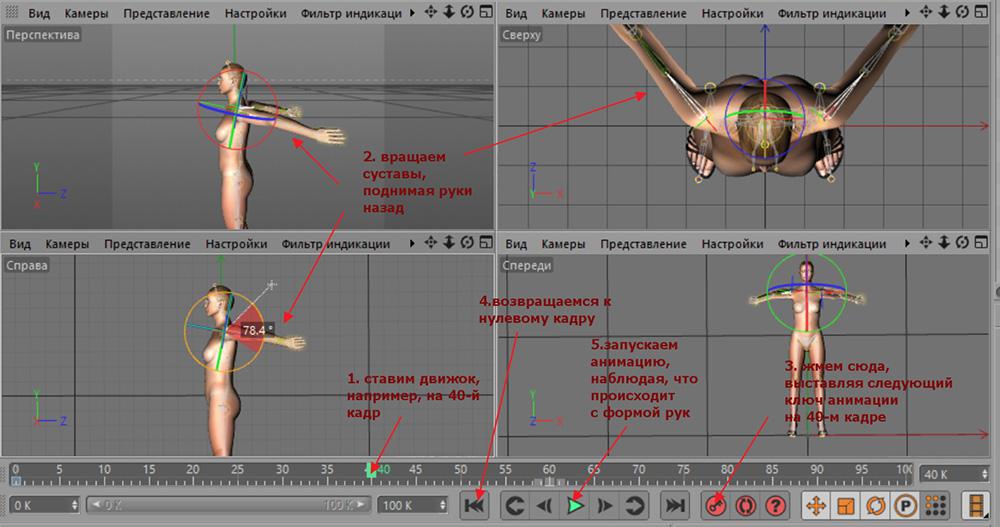This screenshot has height=527, width=1000.
Task: Open Вид menu in Сверху viewport
Action: 516,13
